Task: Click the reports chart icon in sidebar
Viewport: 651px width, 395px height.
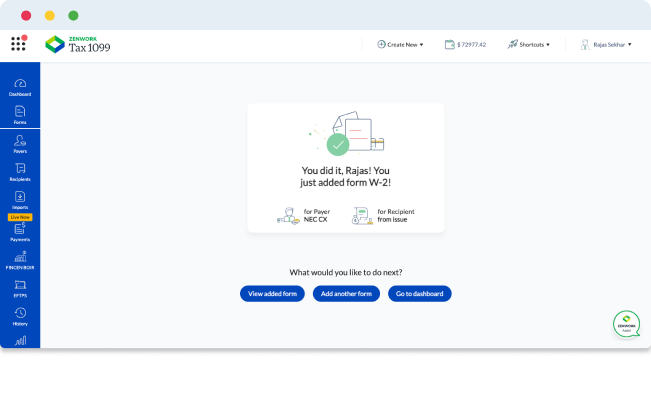Action: pyautogui.click(x=20, y=341)
